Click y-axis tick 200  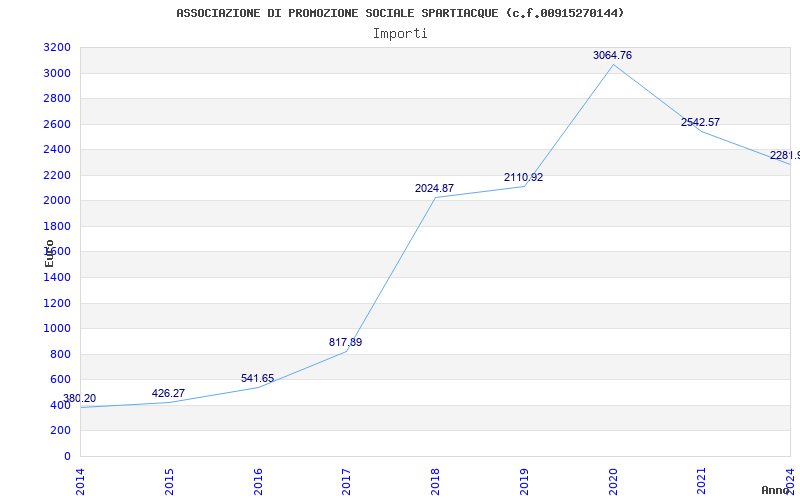(x=61, y=431)
